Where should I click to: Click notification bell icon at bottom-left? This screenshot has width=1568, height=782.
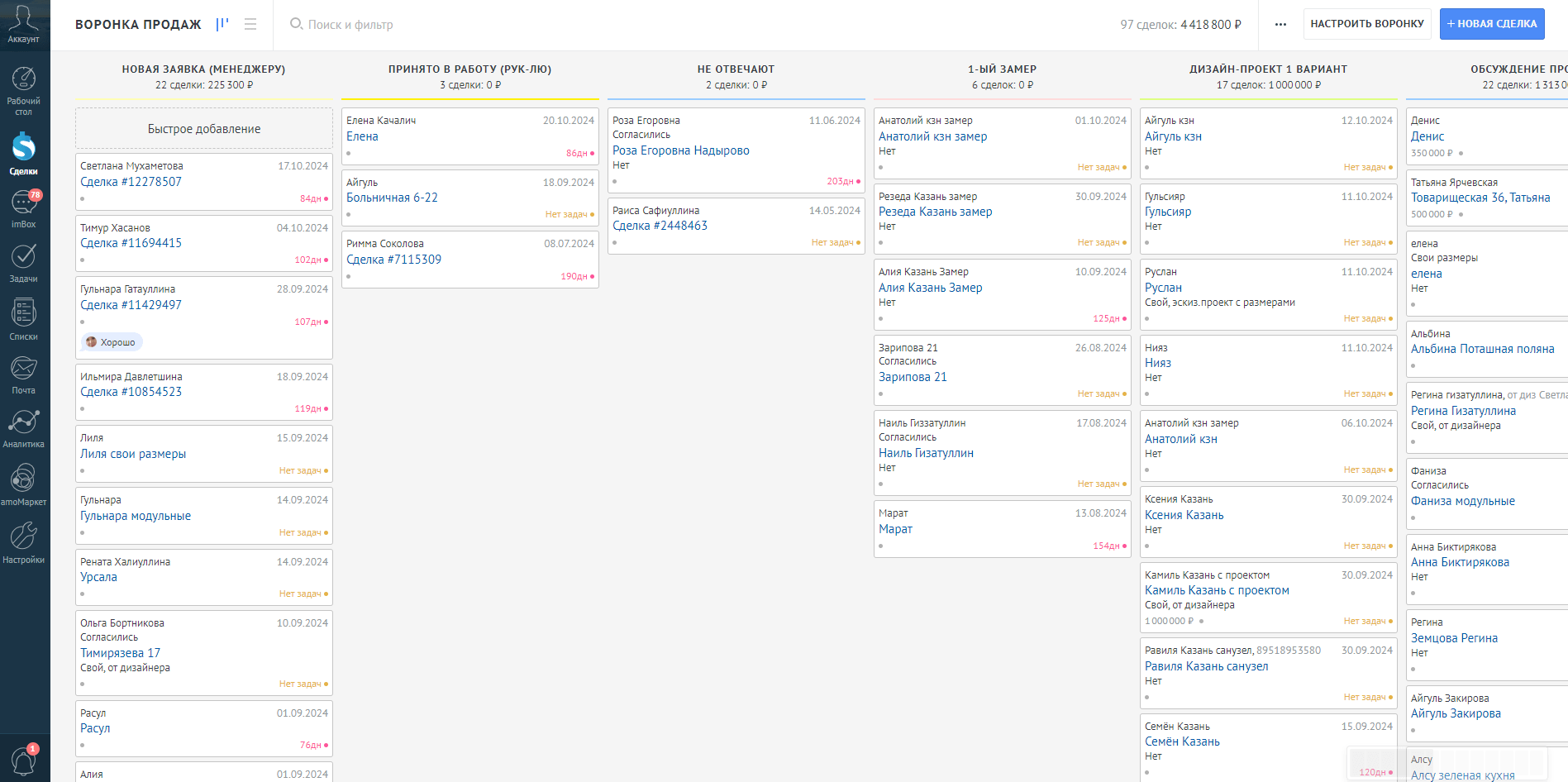[x=23, y=760]
